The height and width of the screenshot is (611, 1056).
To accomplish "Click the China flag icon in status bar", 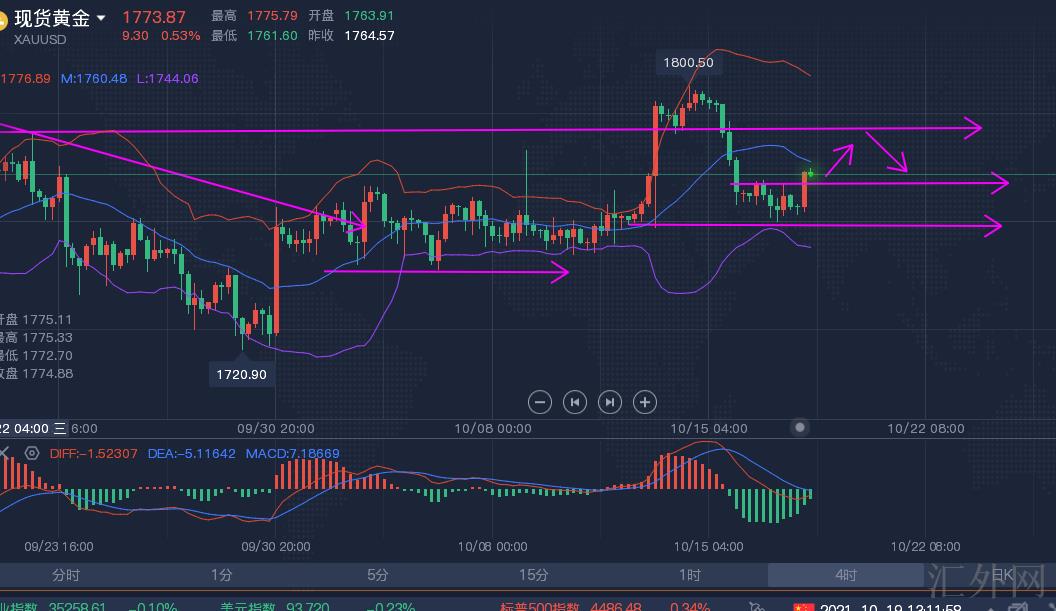I will pos(803,607).
